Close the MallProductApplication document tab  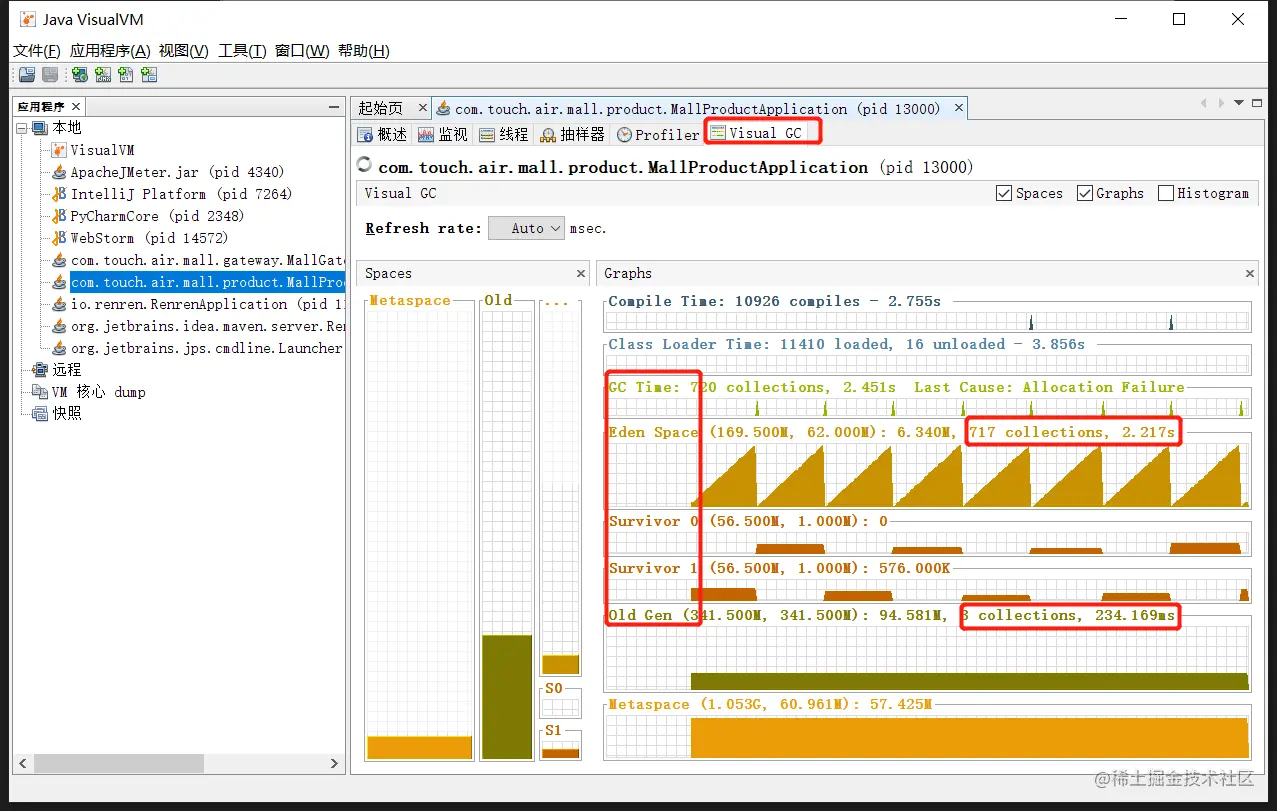(959, 108)
